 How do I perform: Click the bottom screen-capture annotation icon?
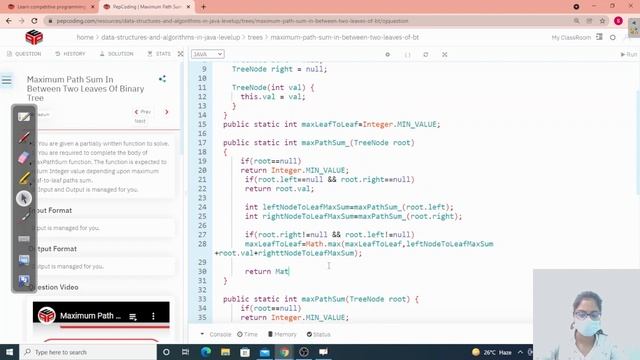(x=24, y=280)
